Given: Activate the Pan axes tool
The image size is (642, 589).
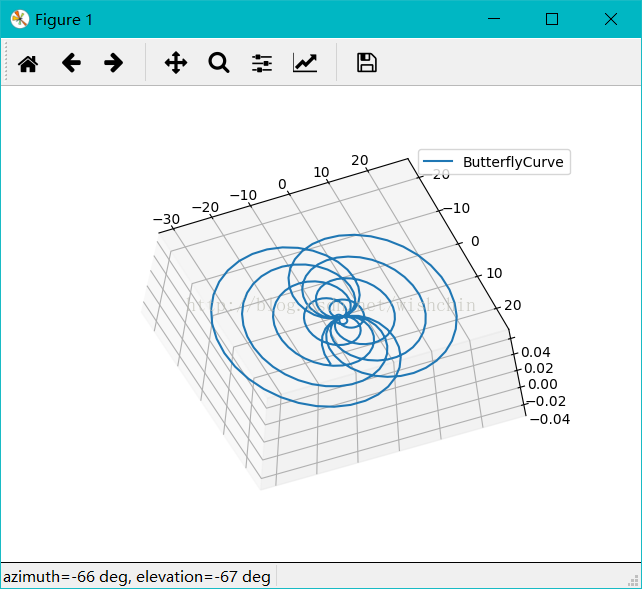Looking at the screenshot, I should tap(176, 63).
